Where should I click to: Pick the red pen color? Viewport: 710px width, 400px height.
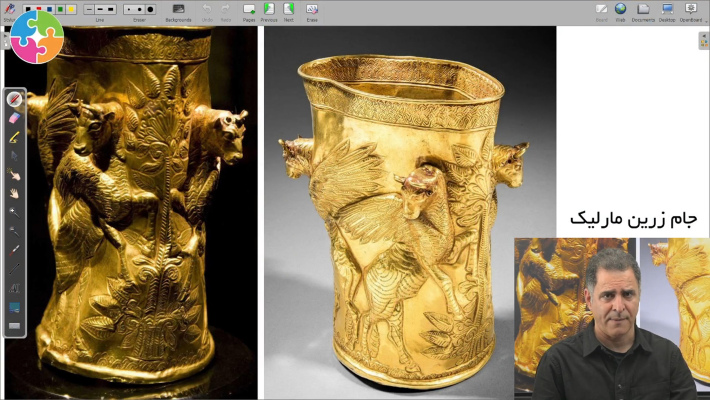(39, 9)
